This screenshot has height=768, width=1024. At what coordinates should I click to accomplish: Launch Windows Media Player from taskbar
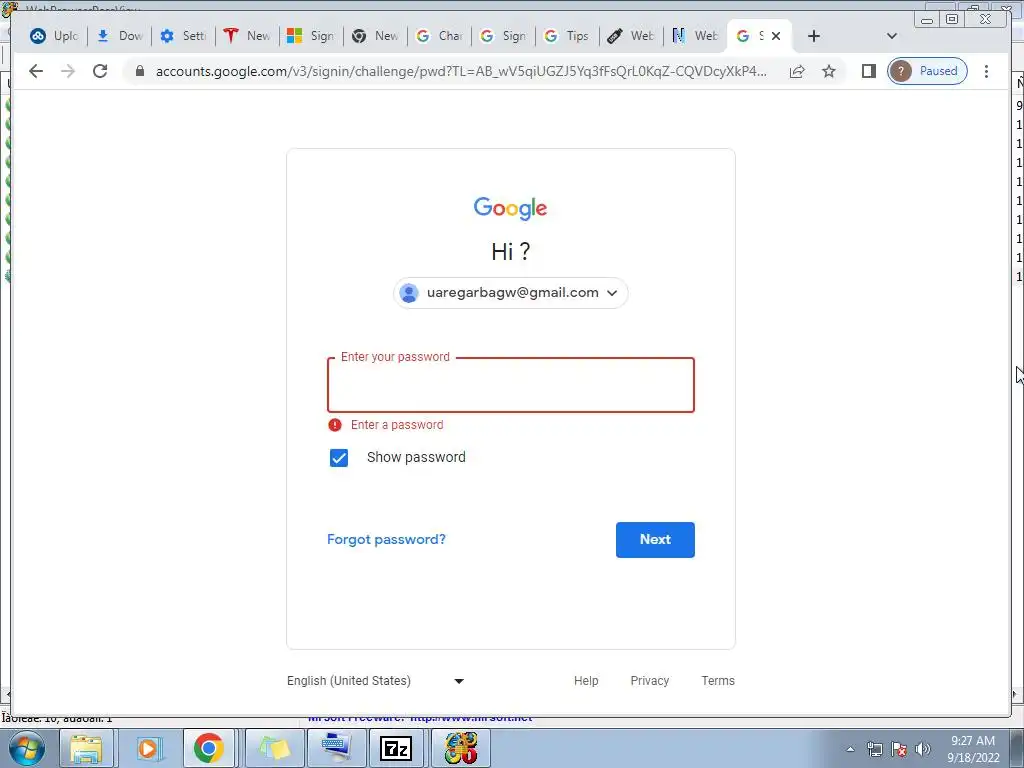click(148, 748)
